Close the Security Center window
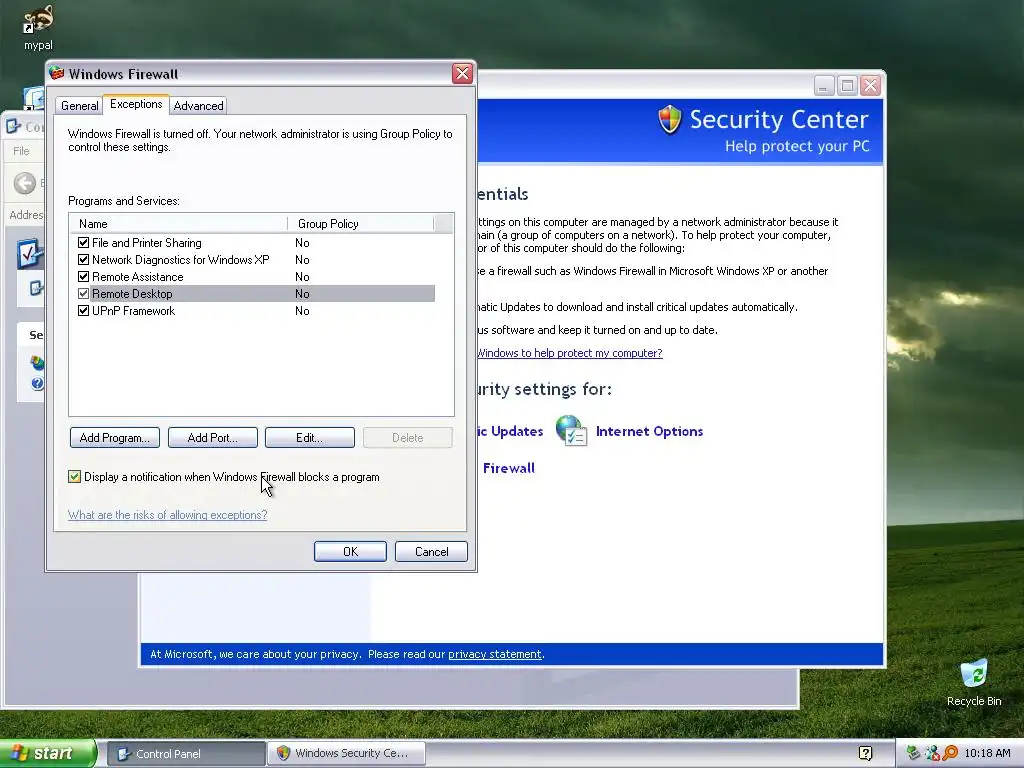 (871, 86)
